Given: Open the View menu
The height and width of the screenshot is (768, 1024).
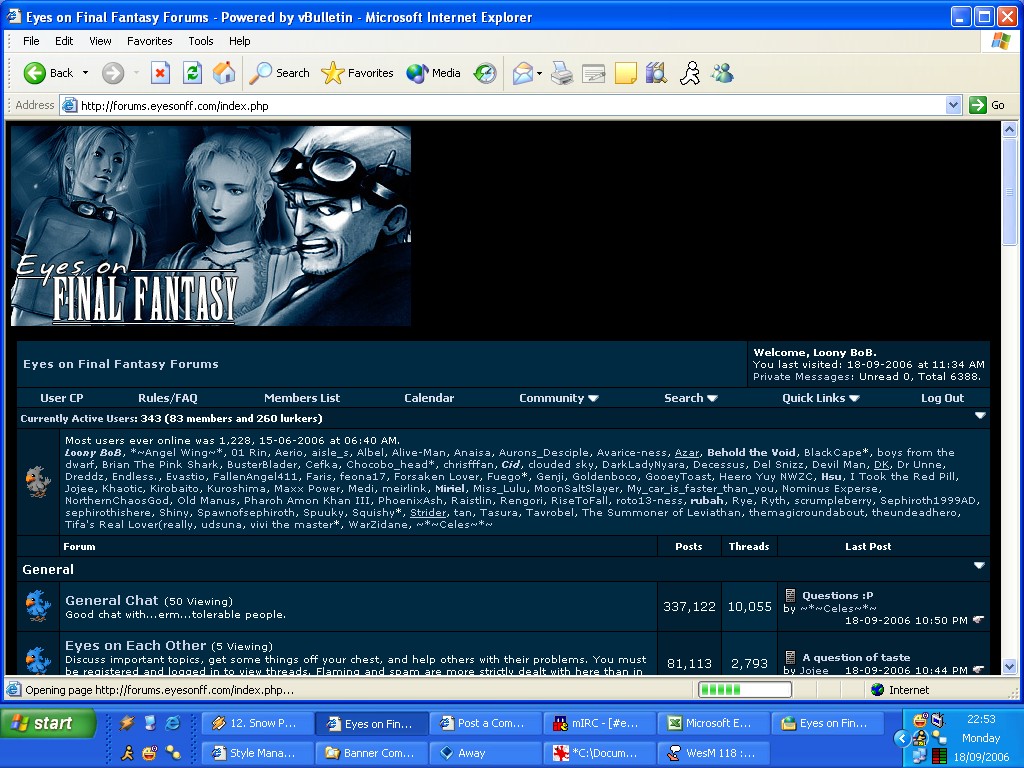Looking at the screenshot, I should tap(100, 41).
